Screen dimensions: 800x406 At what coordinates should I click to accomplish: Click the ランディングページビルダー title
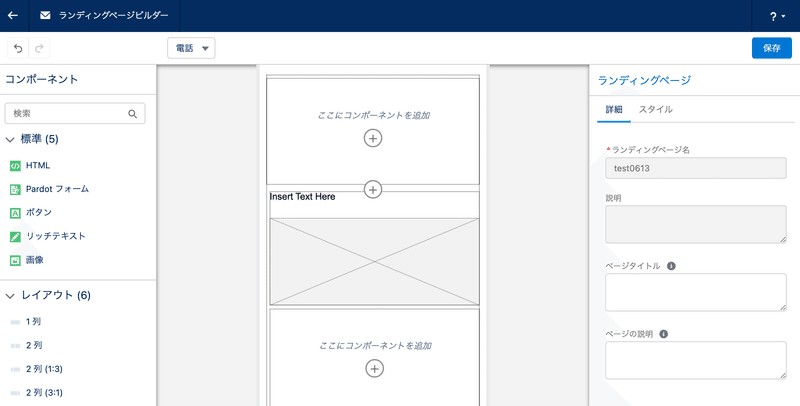113,15
